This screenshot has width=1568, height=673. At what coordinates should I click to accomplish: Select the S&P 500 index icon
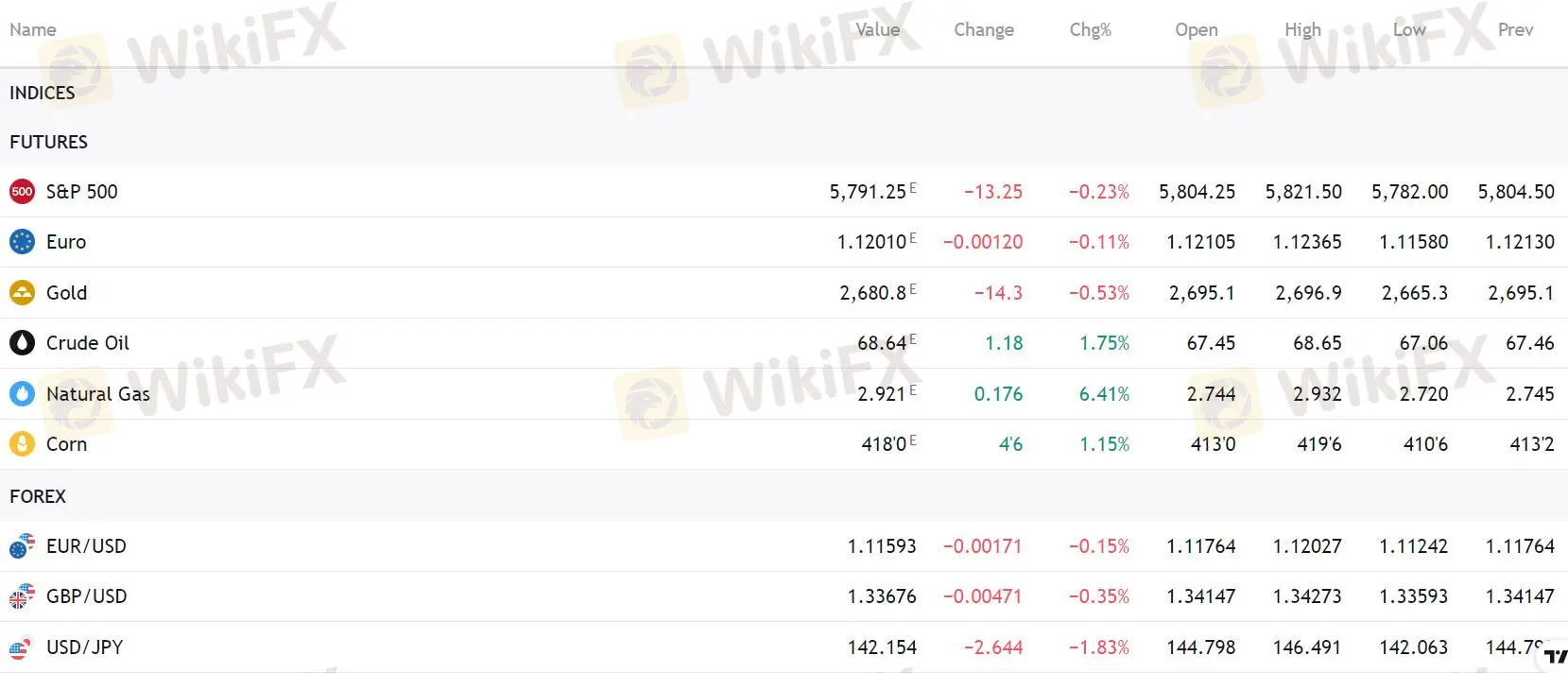coord(22,191)
